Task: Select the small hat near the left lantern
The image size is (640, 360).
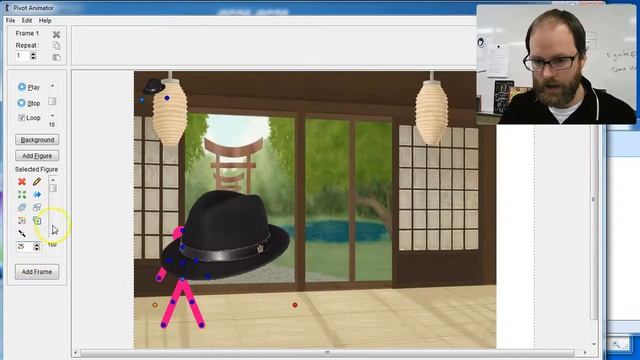Action: click(x=153, y=86)
